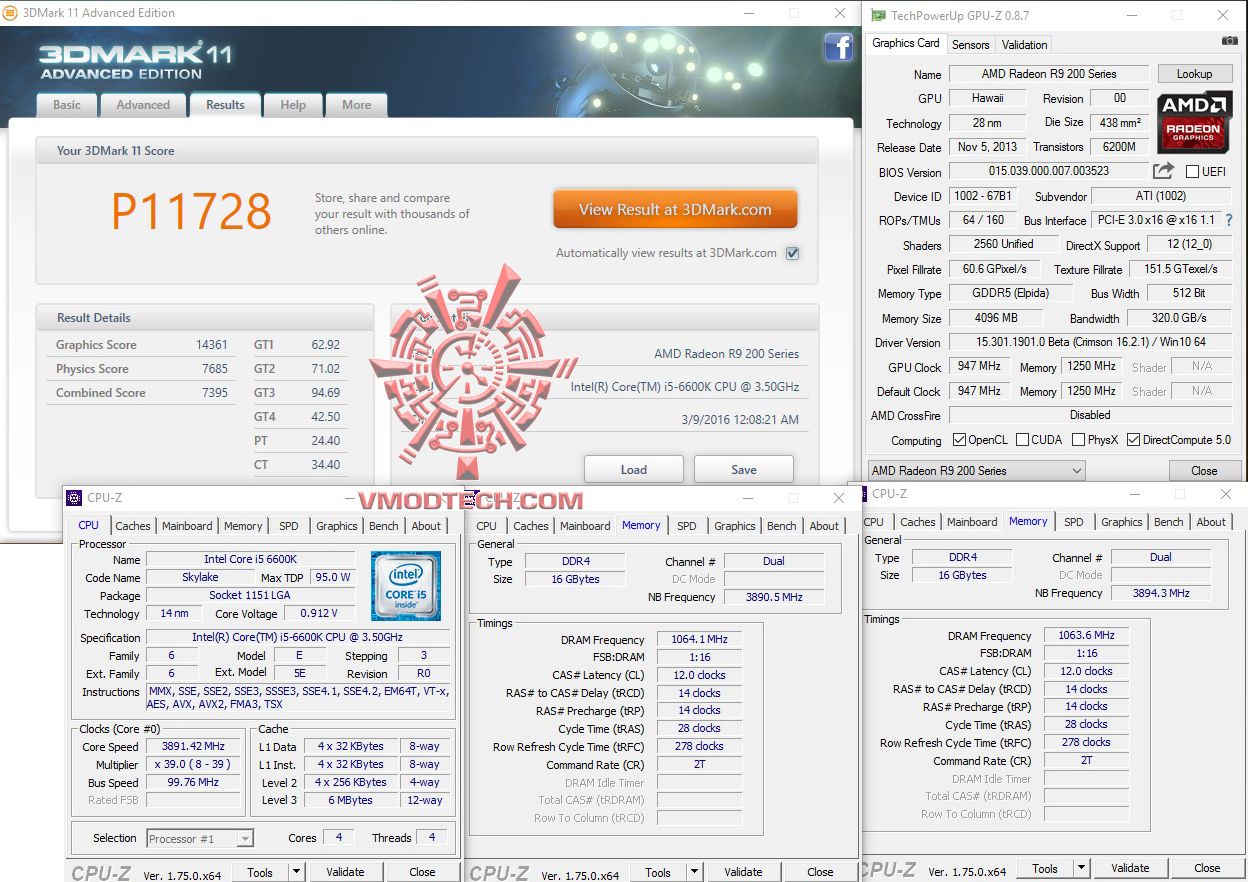This screenshot has height=882, width=1248.
Task: Switch to the Validation tab in GPU-Z
Action: [x=1024, y=45]
